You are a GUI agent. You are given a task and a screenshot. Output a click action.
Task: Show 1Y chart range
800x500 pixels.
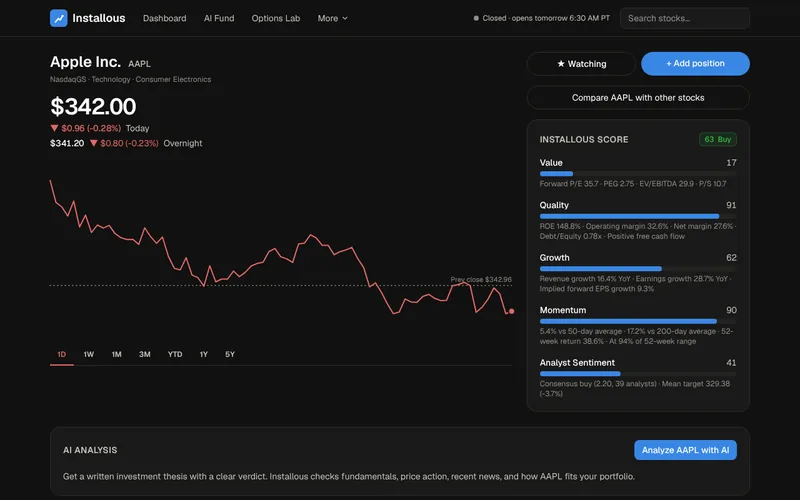tap(204, 354)
